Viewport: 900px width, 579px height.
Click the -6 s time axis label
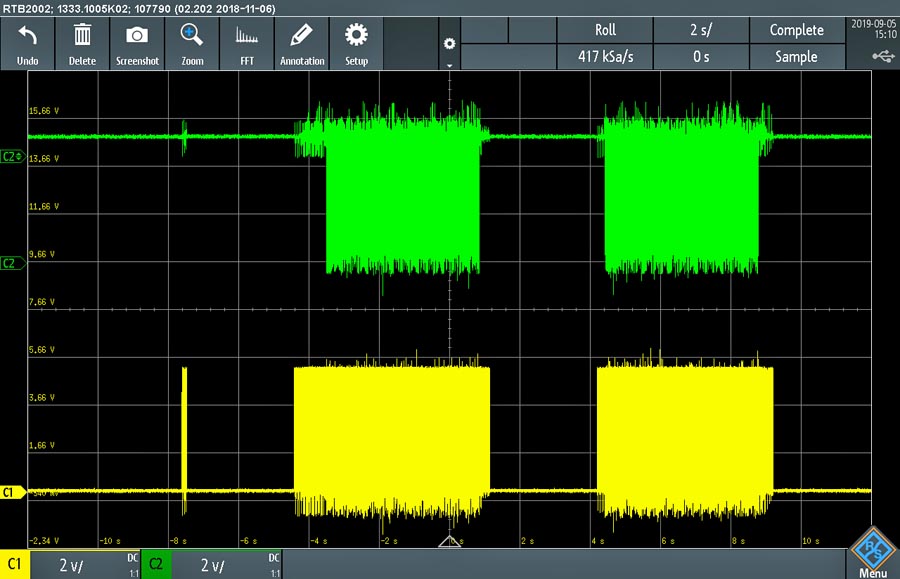point(249,541)
